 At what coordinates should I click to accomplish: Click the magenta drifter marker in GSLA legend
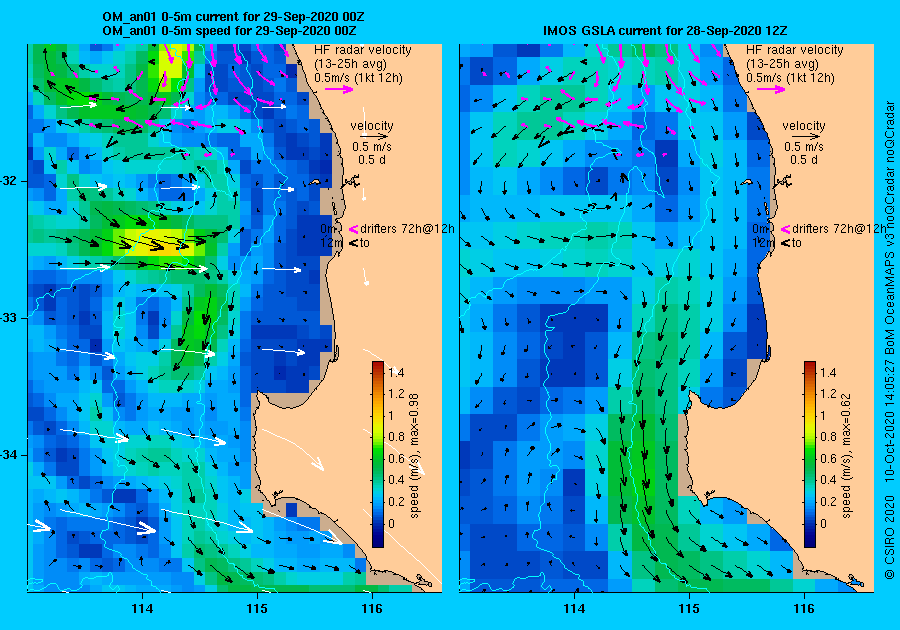(786, 229)
